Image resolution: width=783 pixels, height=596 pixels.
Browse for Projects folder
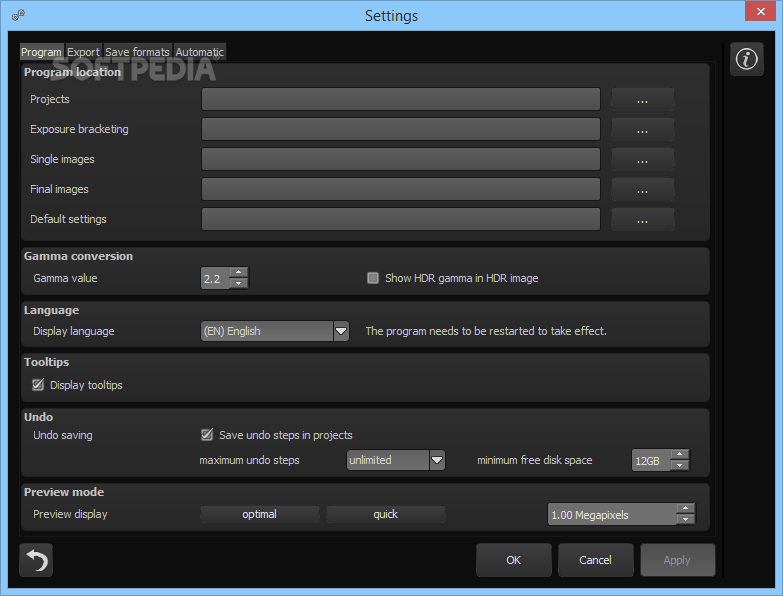click(x=643, y=99)
